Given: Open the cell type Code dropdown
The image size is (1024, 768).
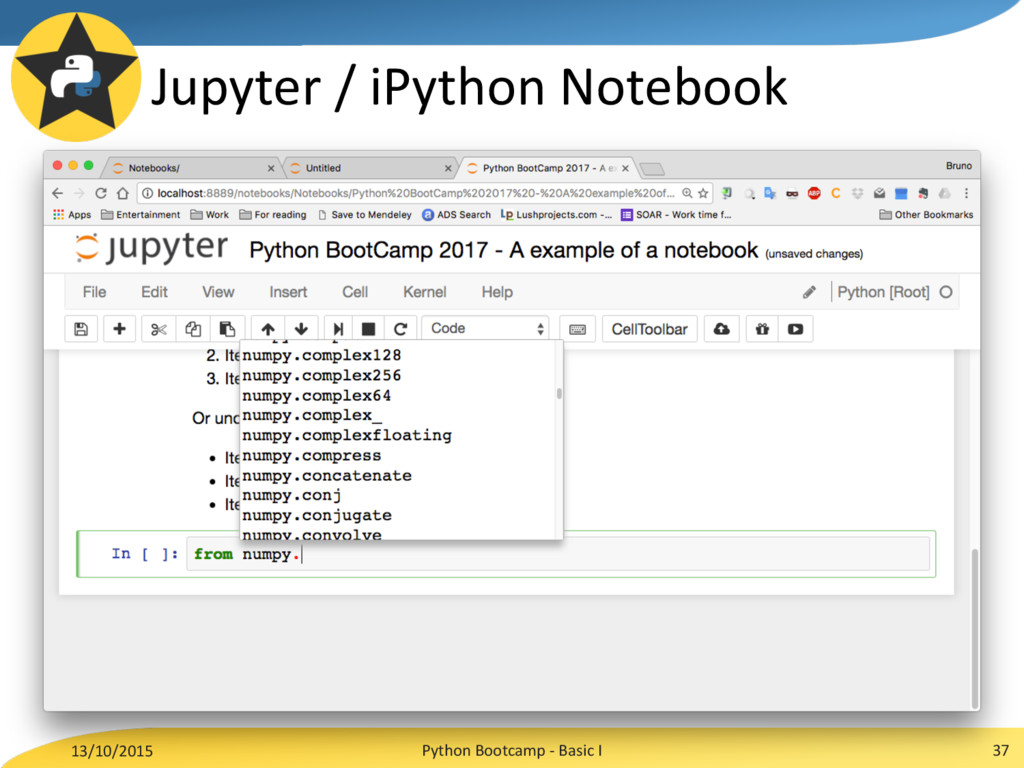Looking at the screenshot, I should tap(486, 328).
